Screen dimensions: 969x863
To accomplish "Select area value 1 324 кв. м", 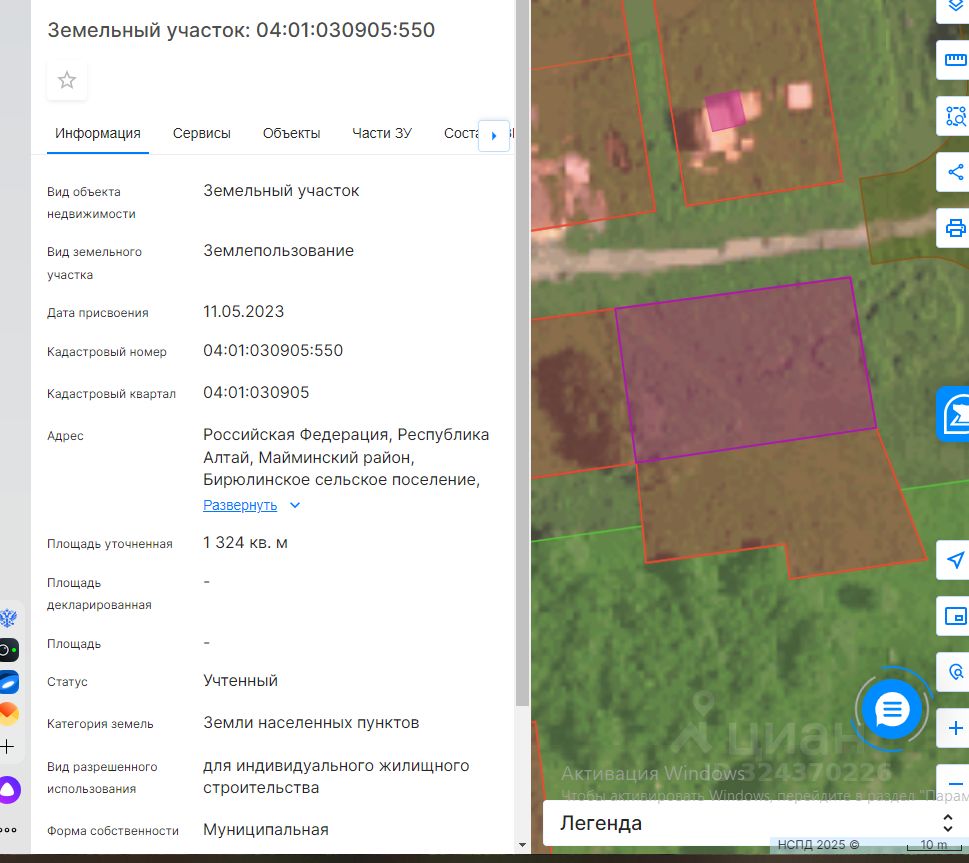I will tap(245, 543).
